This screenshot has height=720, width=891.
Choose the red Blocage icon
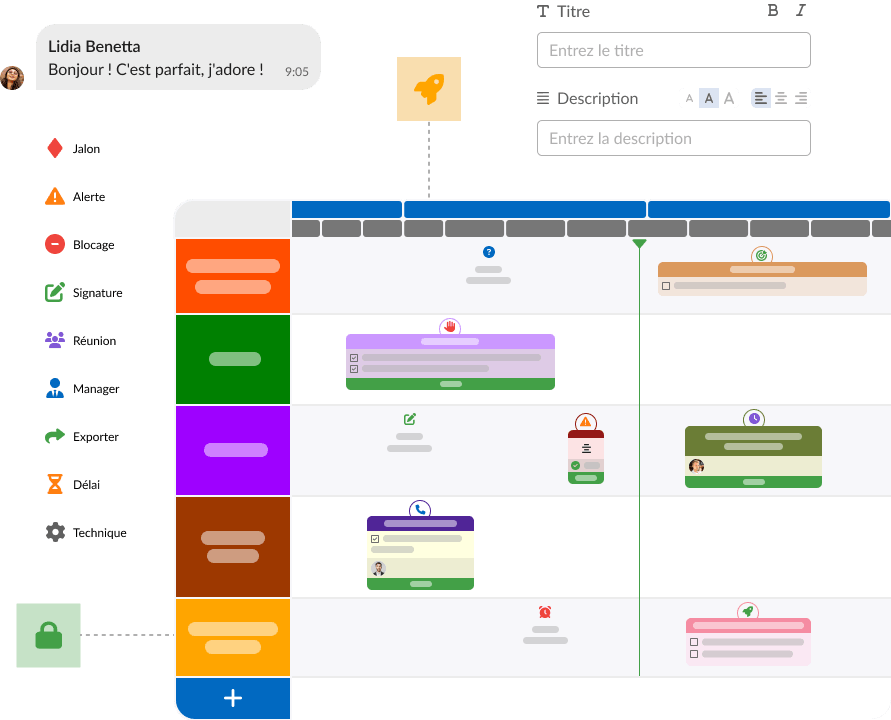pos(55,244)
